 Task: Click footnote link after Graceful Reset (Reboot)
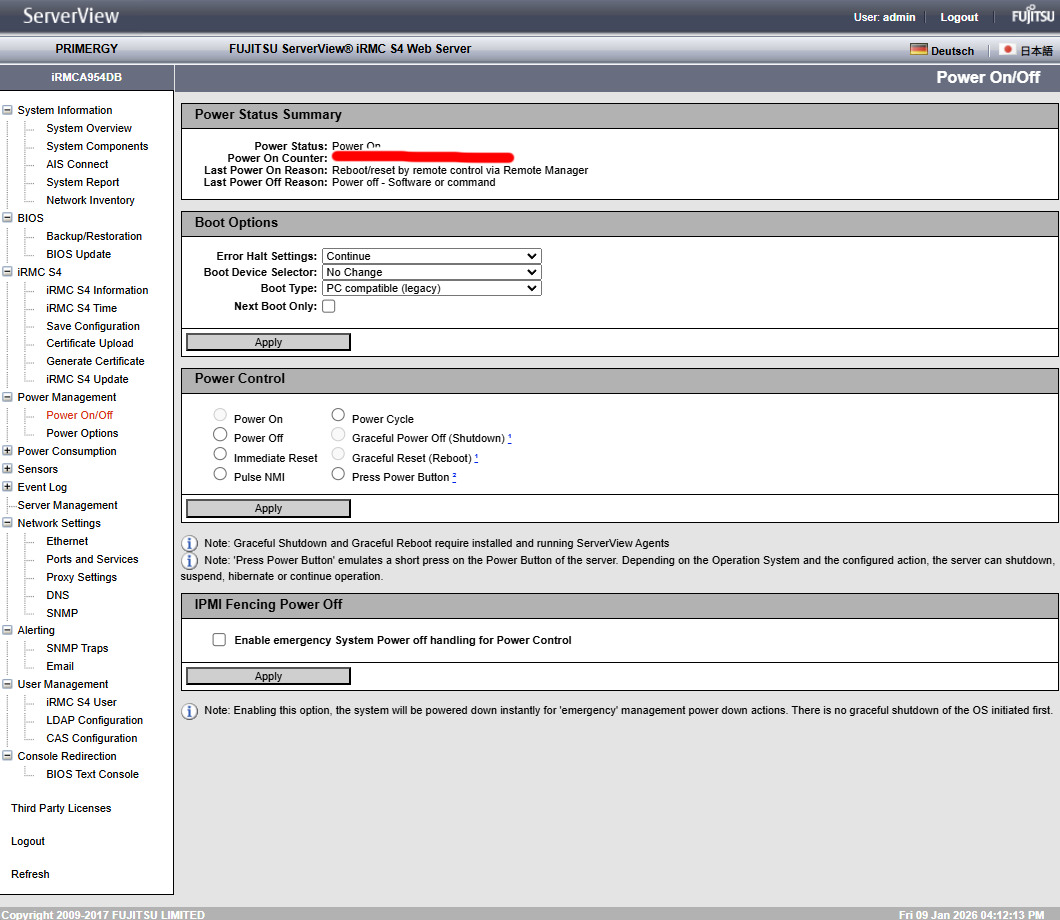(476, 457)
